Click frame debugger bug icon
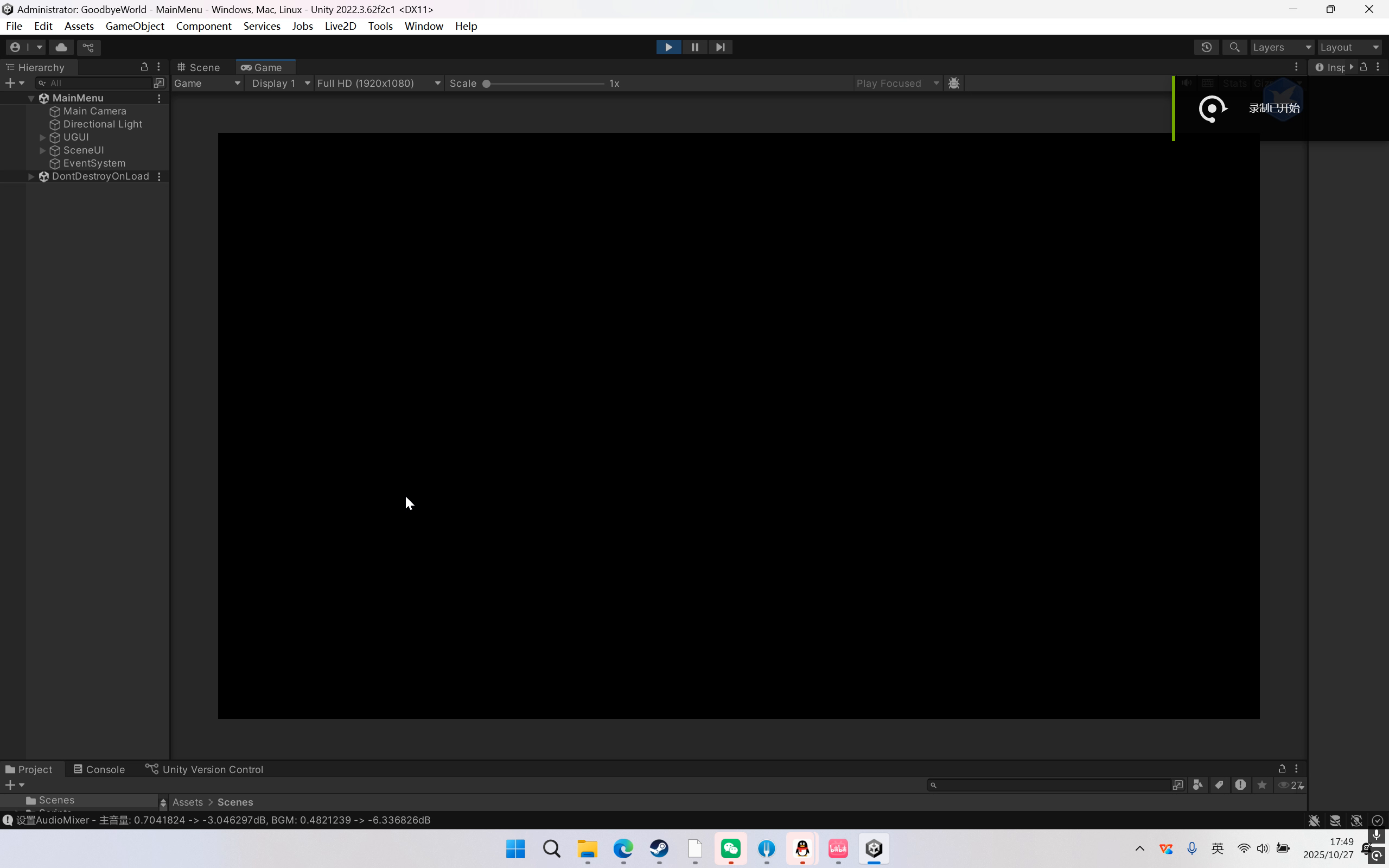The width and height of the screenshot is (1389, 868). click(954, 83)
